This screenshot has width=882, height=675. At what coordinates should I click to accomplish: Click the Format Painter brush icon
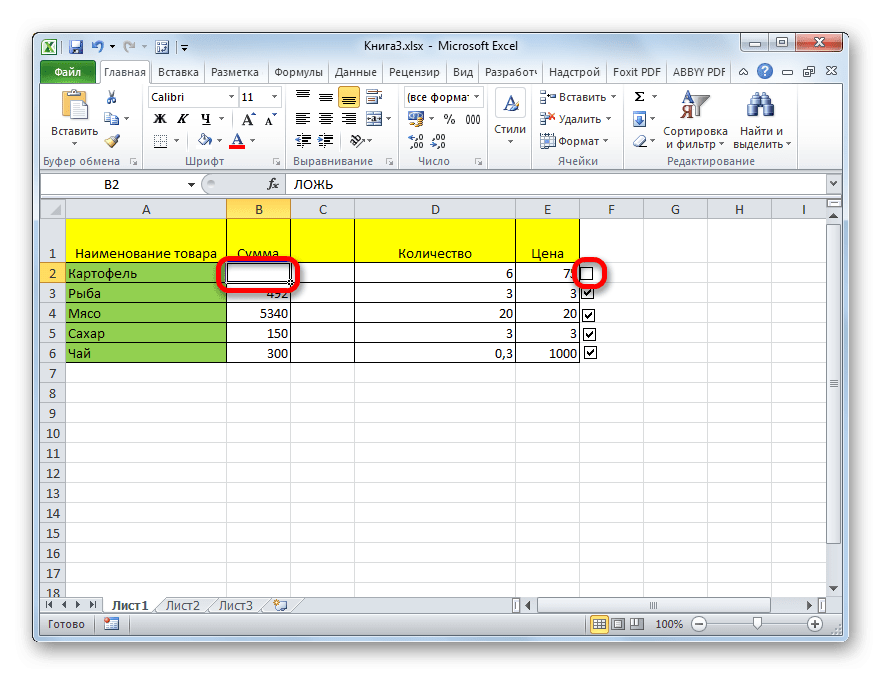[112, 141]
